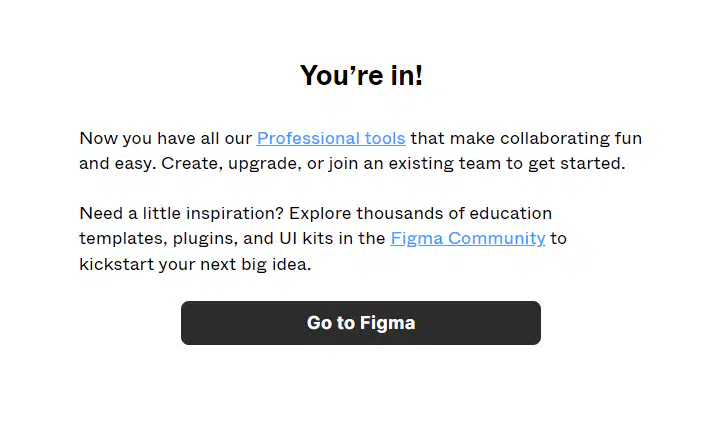Click the word "inspiration?" in the paragraph
The height and width of the screenshot is (429, 720).
(x=235, y=214)
